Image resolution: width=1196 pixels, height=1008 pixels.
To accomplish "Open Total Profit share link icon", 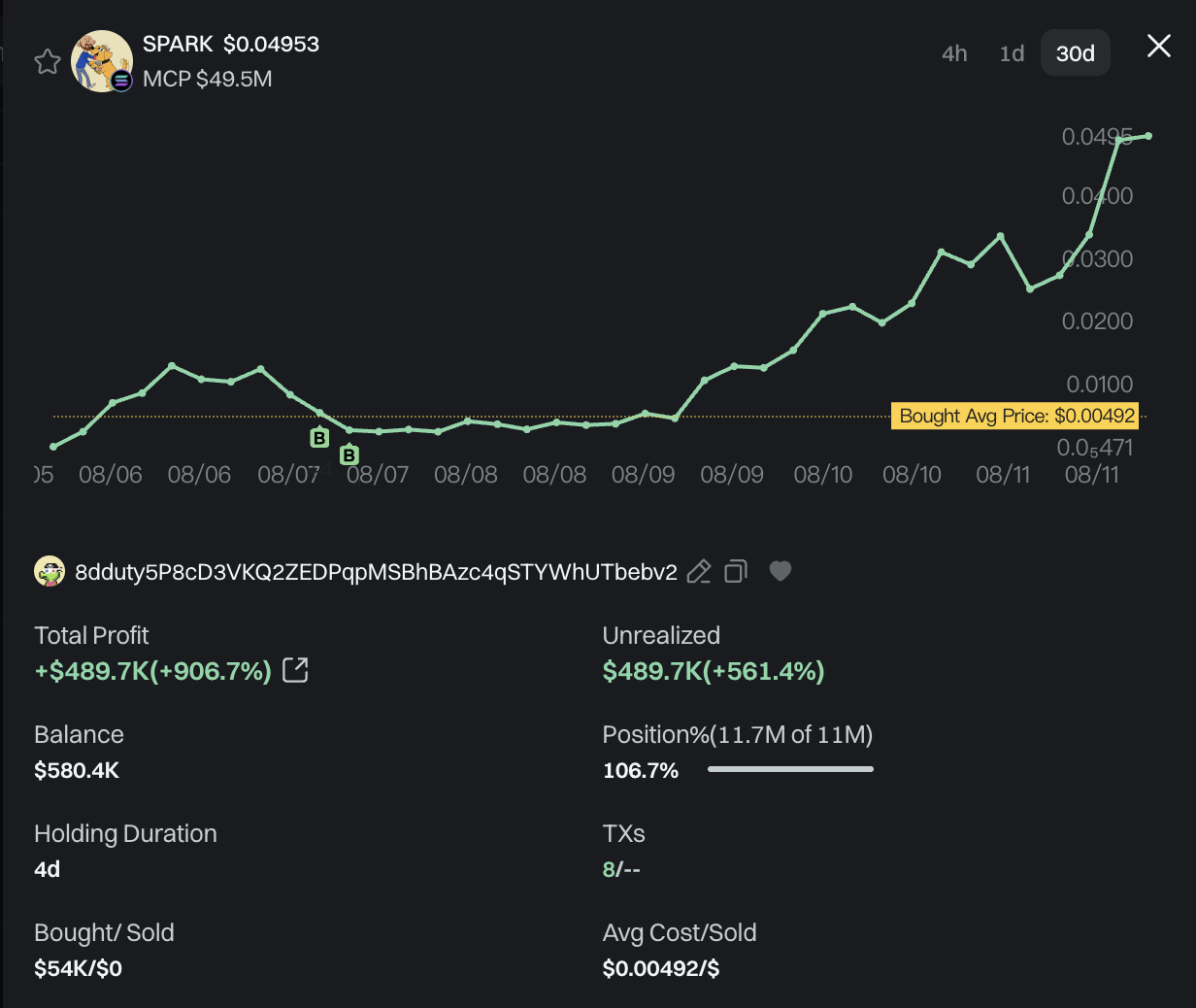I will click(295, 670).
